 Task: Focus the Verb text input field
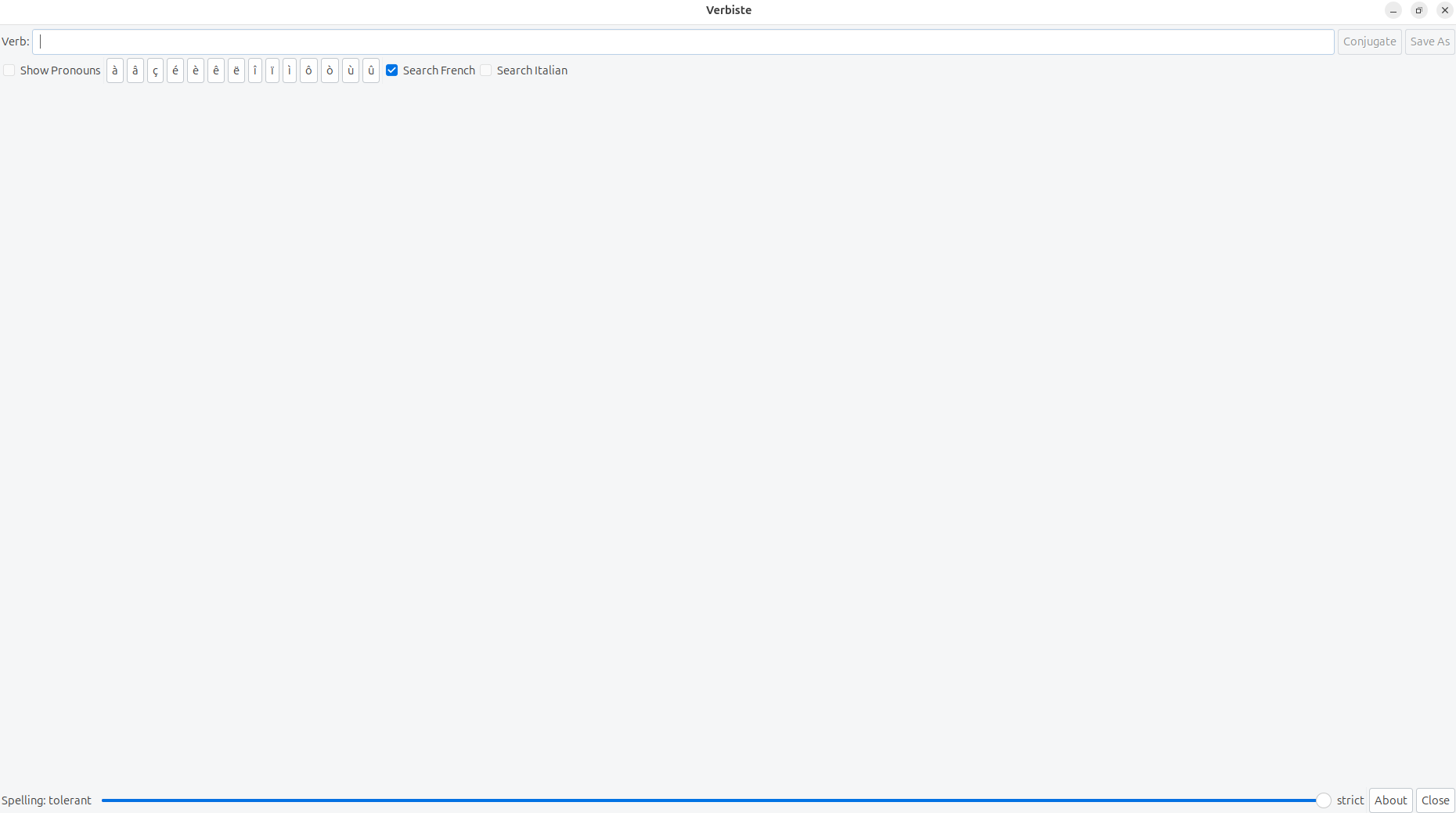coord(683,42)
